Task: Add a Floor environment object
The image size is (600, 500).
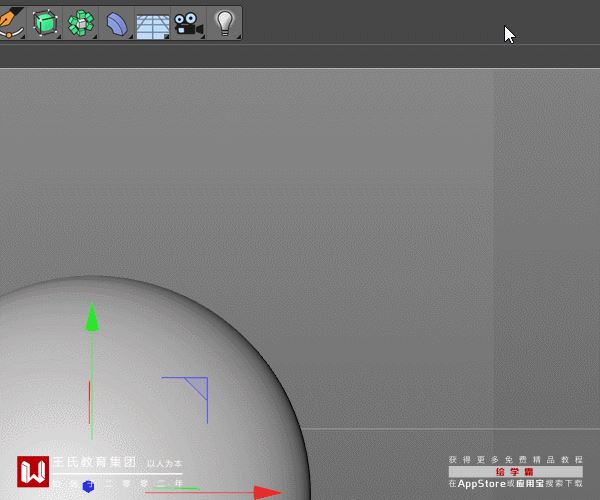Action: coord(152,26)
